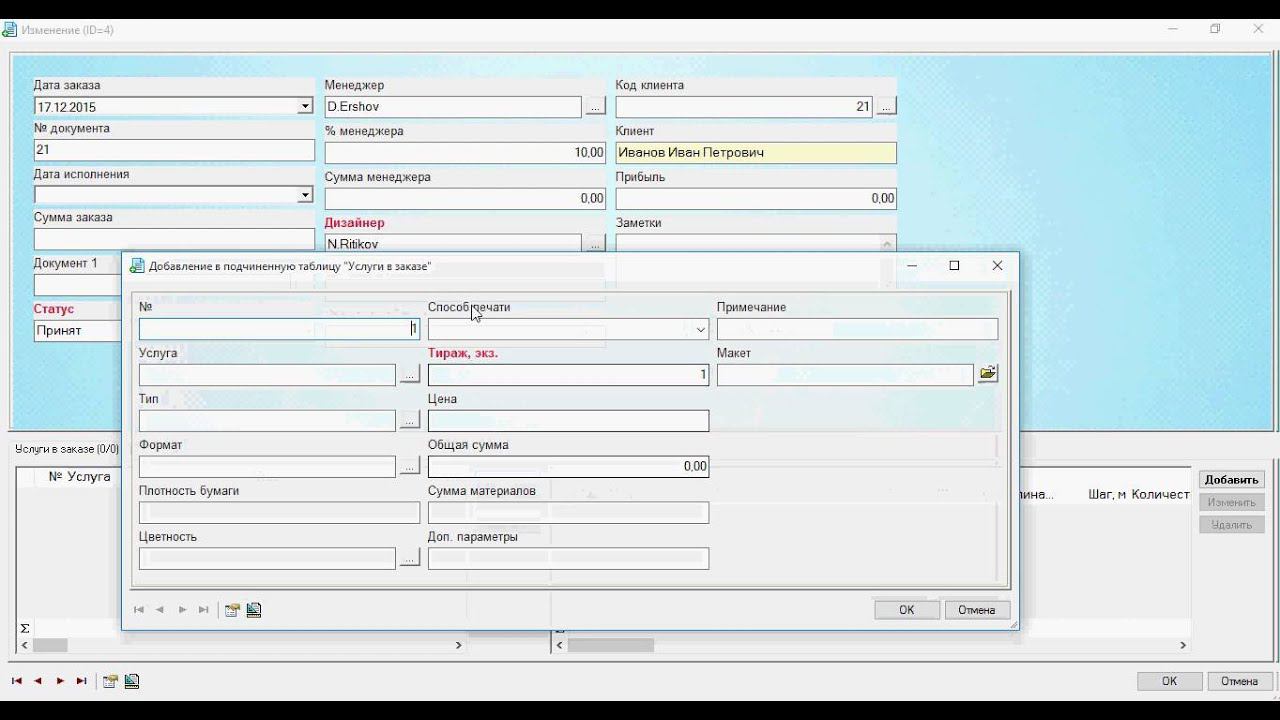Click the Изменить button

[1231, 502]
